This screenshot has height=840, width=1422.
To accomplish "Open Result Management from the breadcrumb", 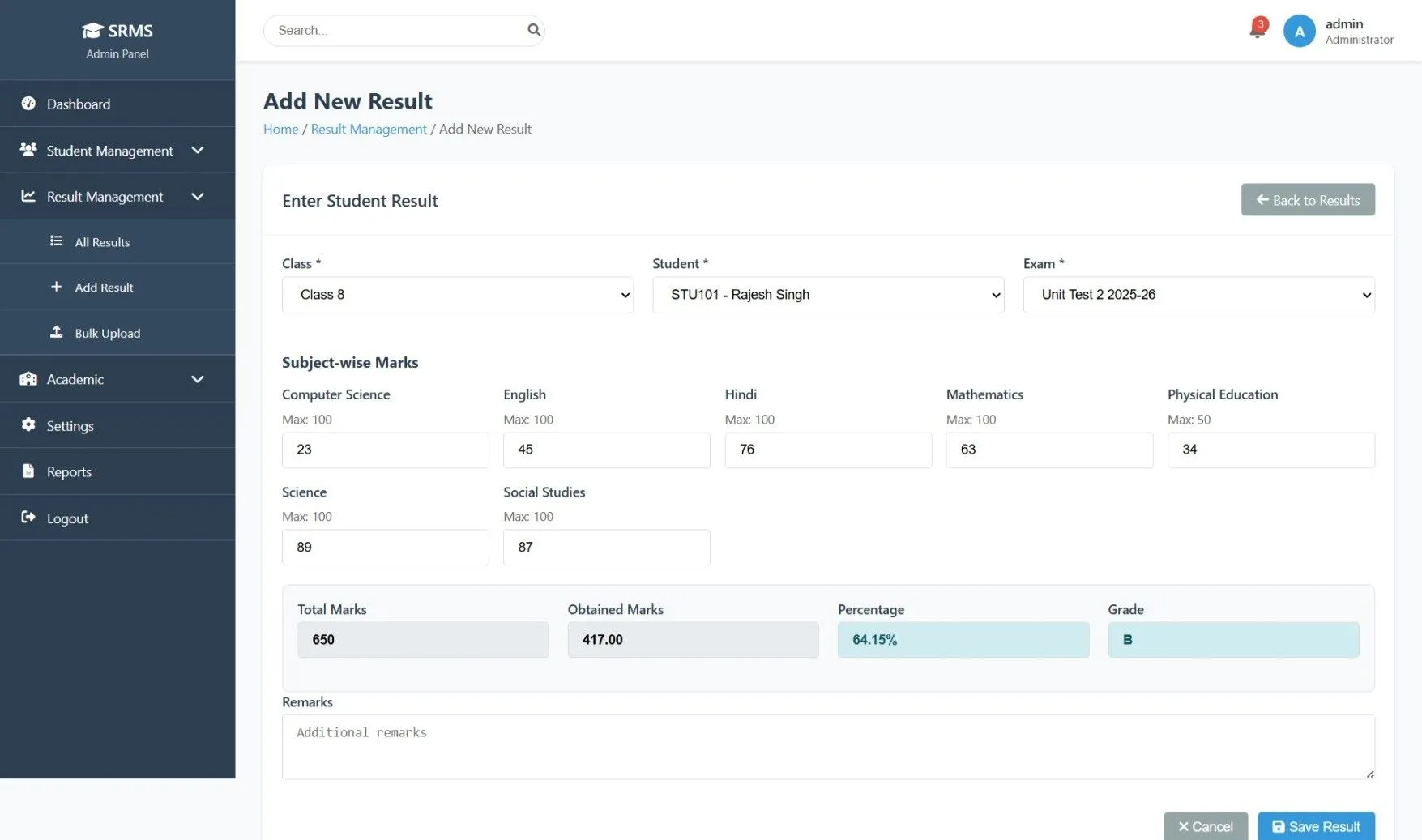I will 369,129.
